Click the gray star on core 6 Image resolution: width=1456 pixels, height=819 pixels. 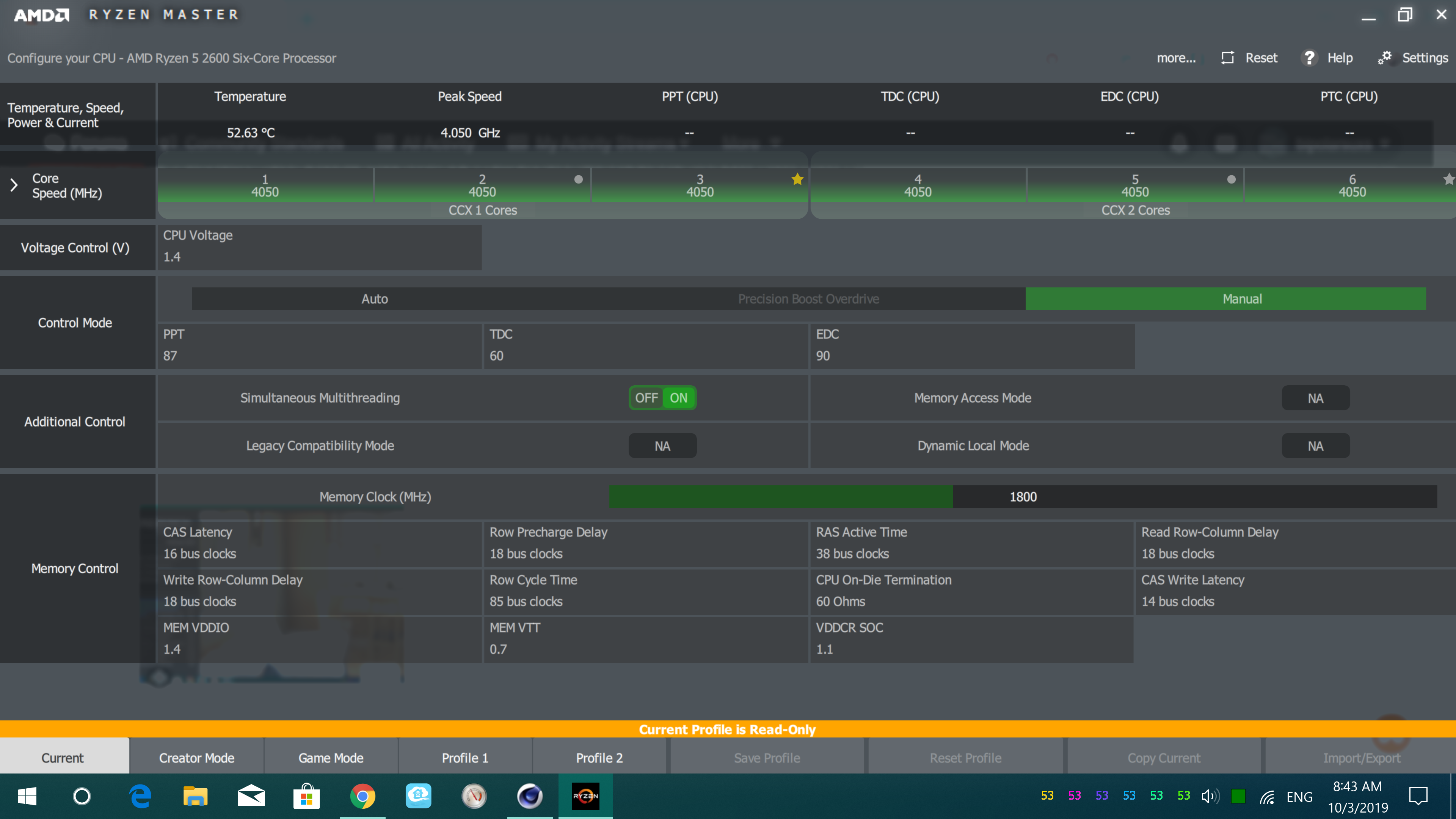(x=1449, y=179)
